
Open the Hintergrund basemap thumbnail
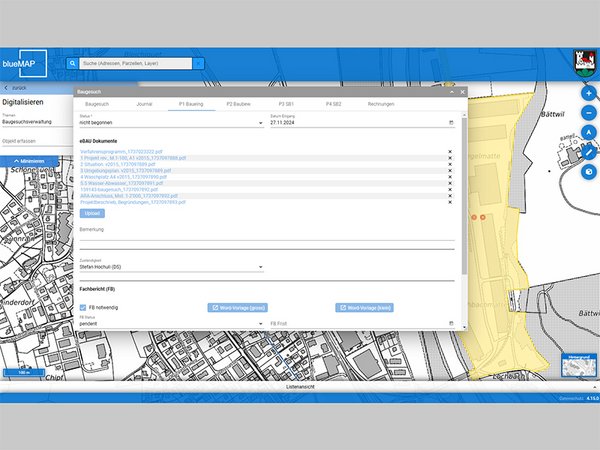(x=579, y=365)
